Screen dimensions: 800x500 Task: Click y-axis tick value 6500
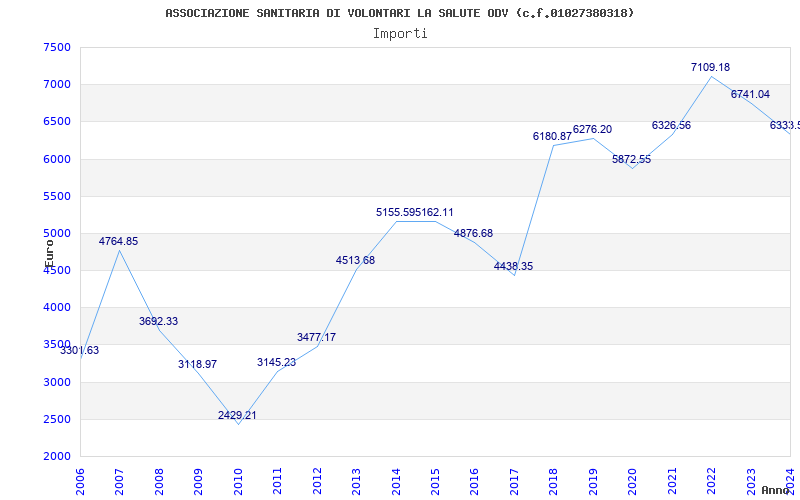[x=57, y=122]
